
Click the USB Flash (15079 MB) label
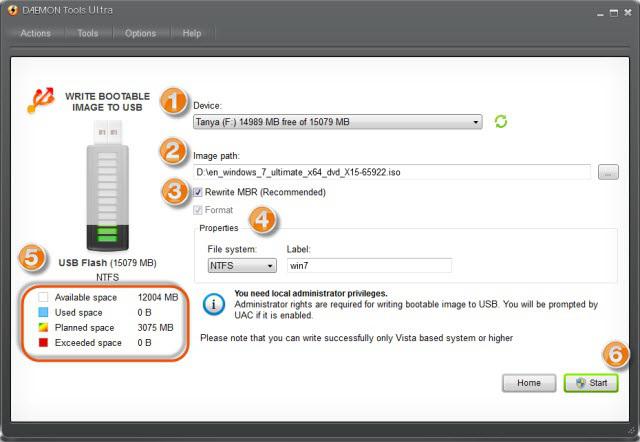click(x=107, y=263)
